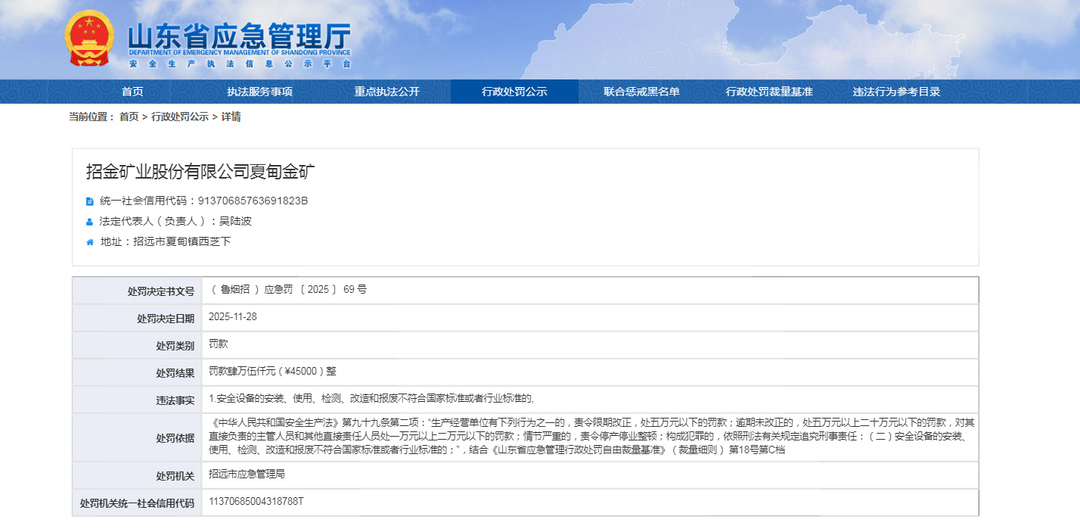This screenshot has width=1080, height=529.
Task: Click the penalty document number value cell
Action: 287,289
